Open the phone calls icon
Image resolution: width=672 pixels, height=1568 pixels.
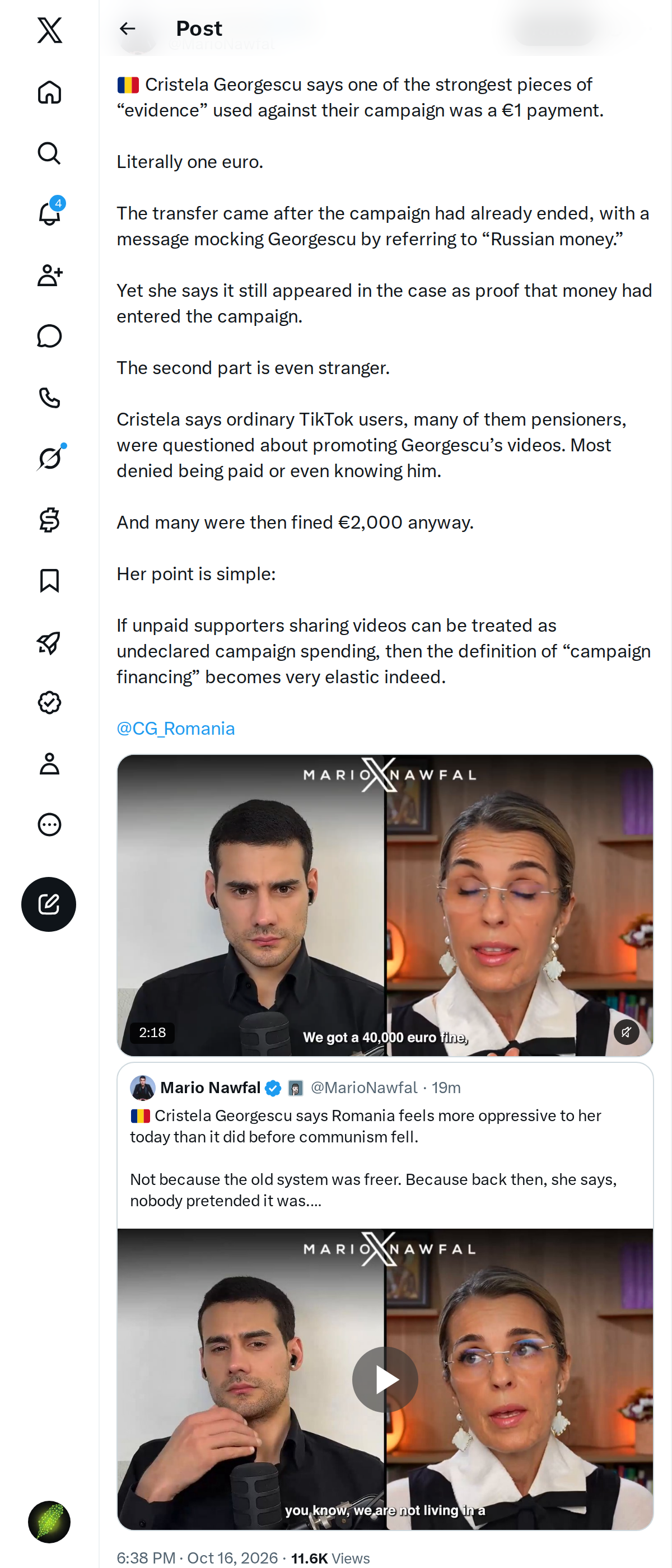point(49,398)
